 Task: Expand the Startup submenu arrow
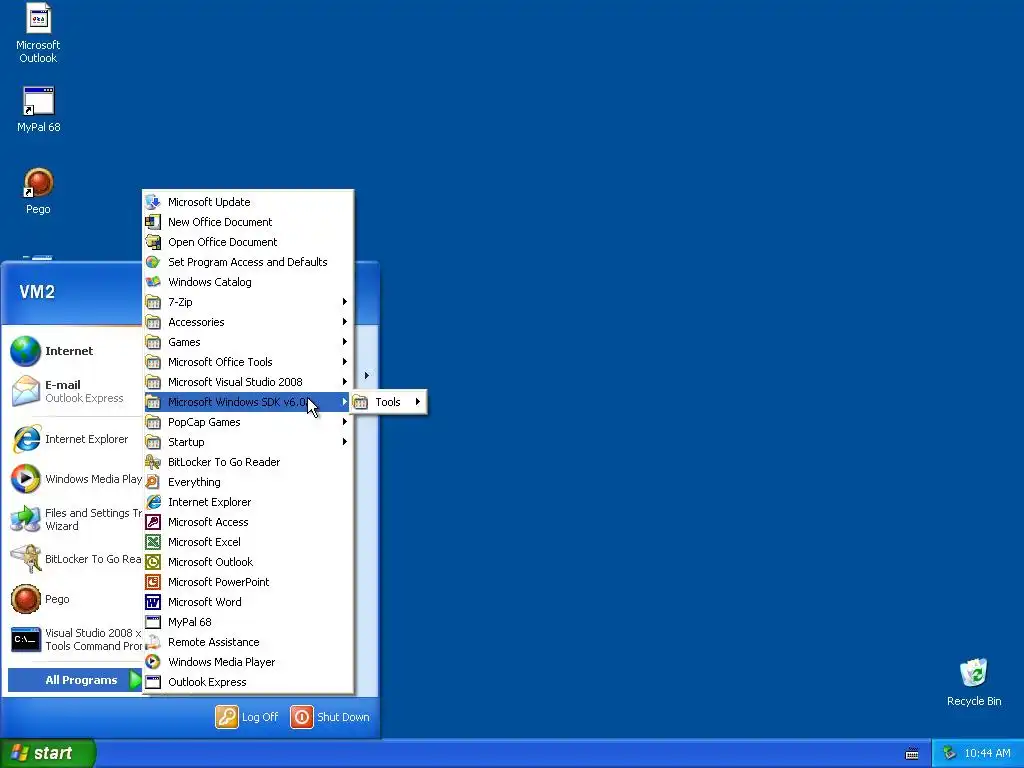[x=344, y=442]
